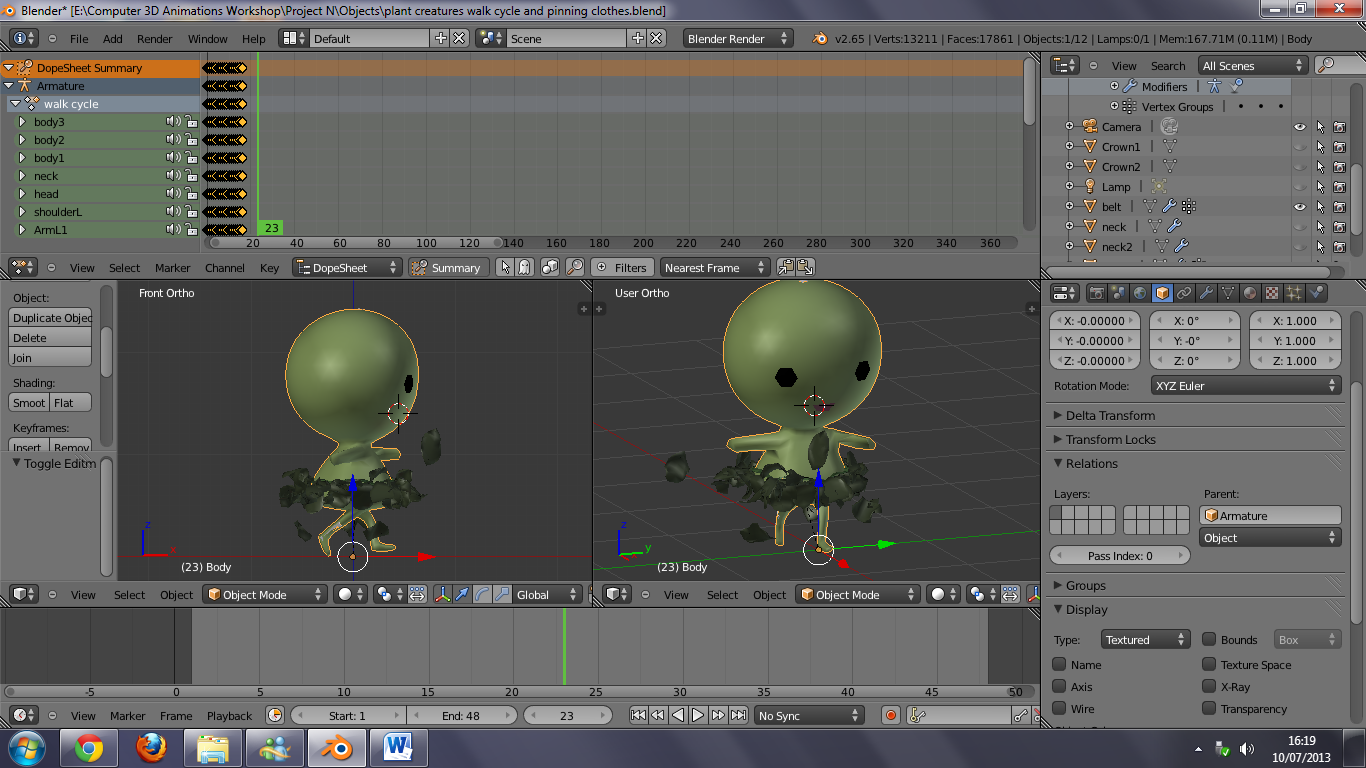
Task: Open Blender from the Windows taskbar
Action: 335,747
